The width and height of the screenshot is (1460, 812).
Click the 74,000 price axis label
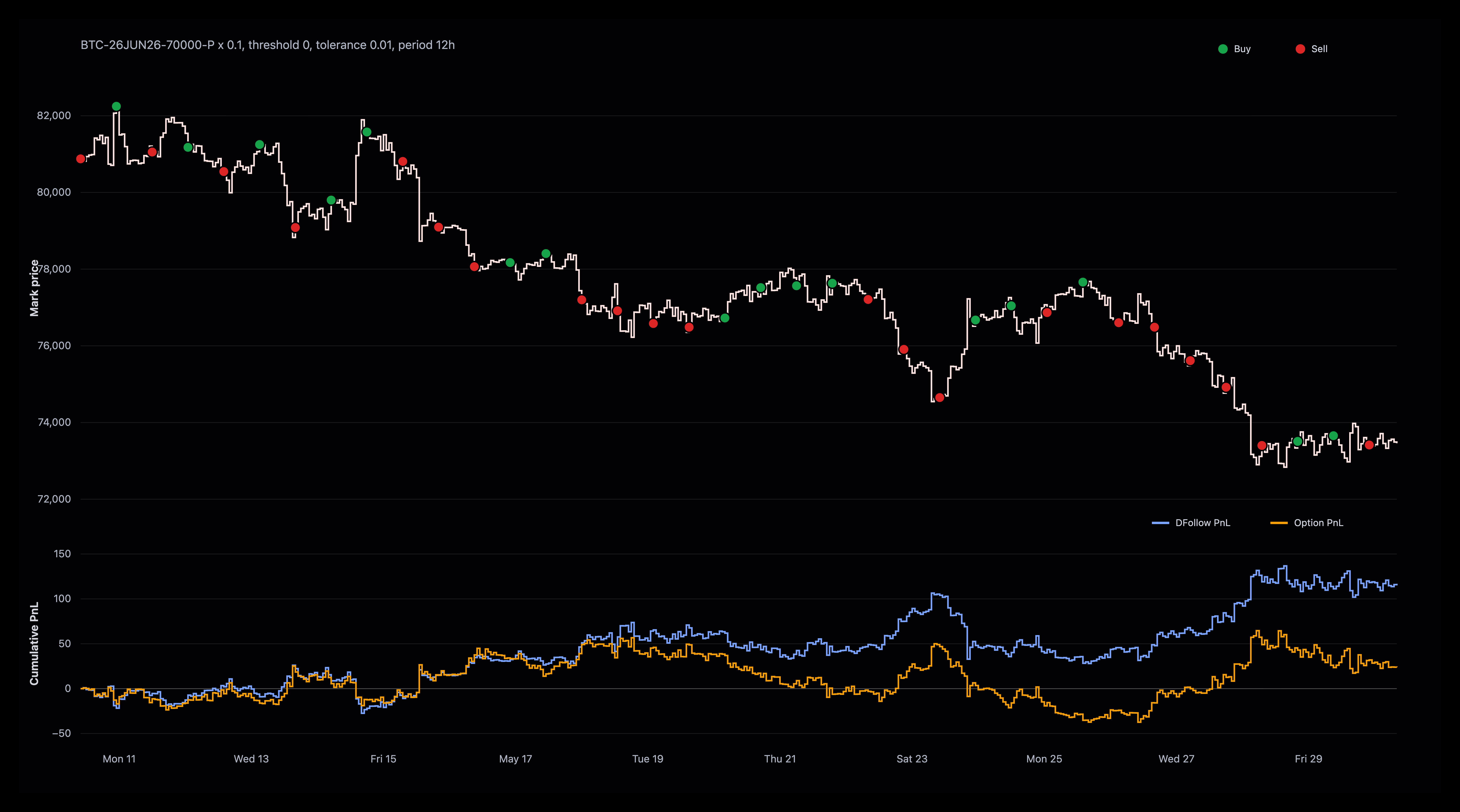54,422
